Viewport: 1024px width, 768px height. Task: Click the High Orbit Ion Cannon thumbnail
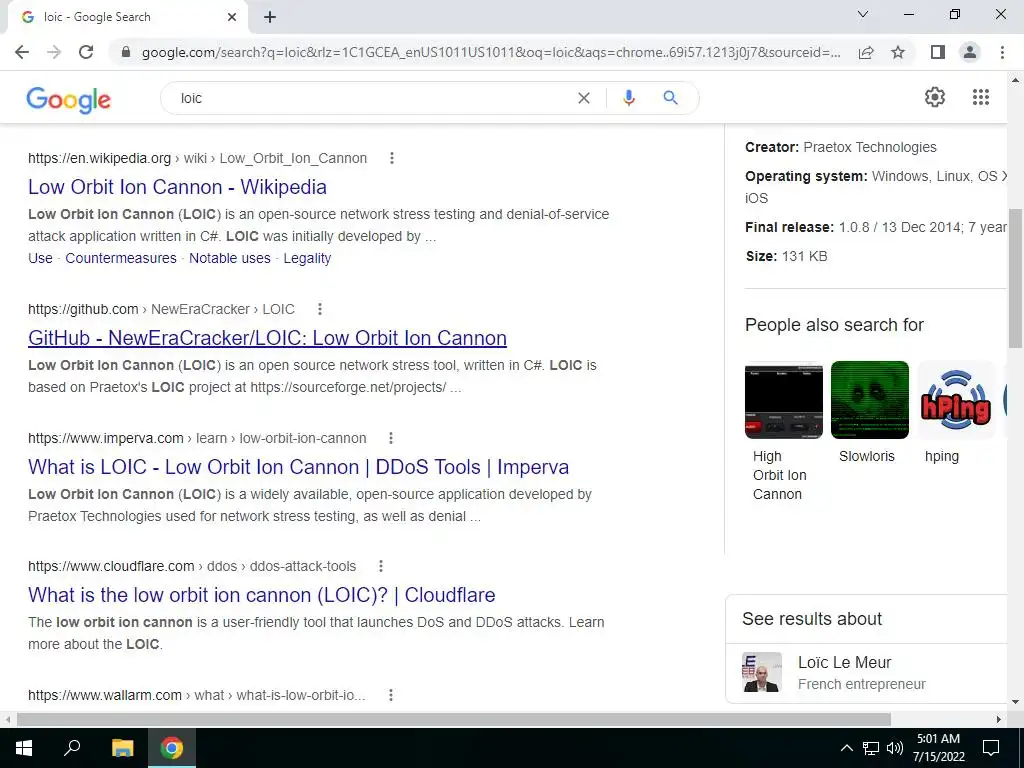pos(784,400)
